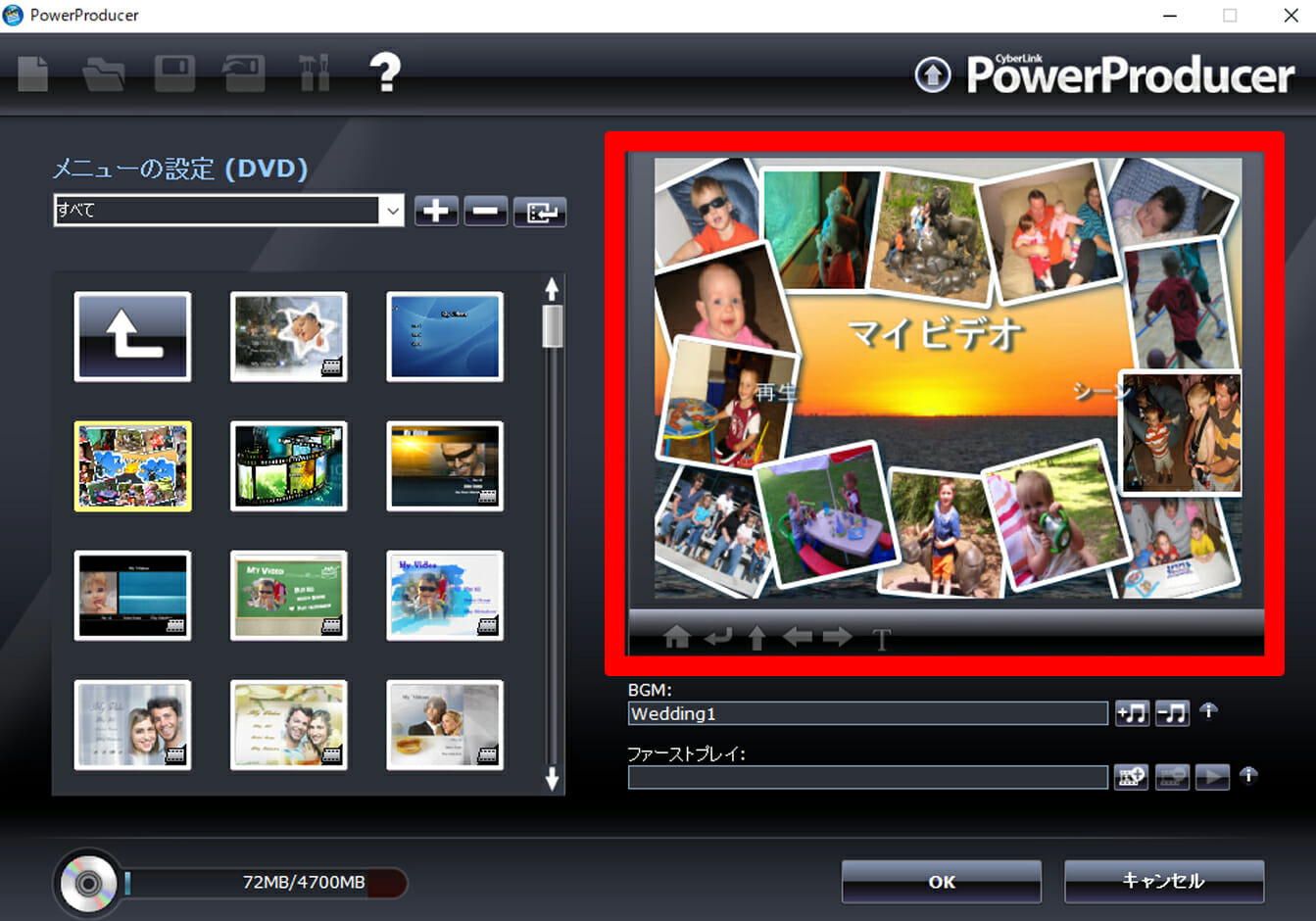Click マイビデオ title text in preview
Screen dimensions: 1316x921
936,334
